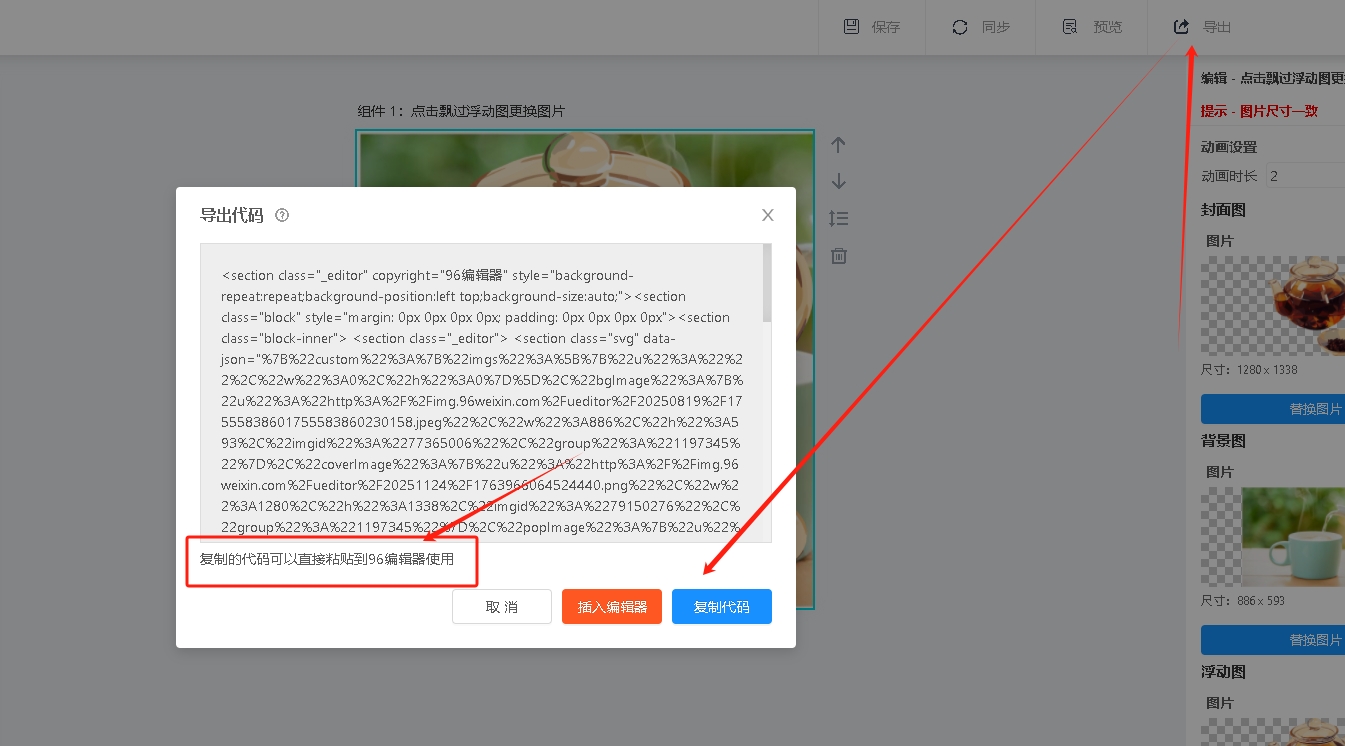The height and width of the screenshot is (746, 1345).
Task: Click the 动画时长 input field
Action: click(x=1305, y=176)
